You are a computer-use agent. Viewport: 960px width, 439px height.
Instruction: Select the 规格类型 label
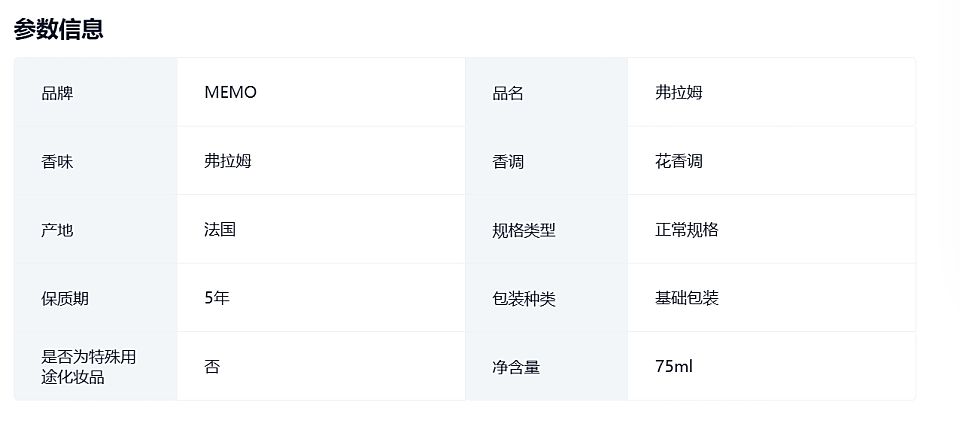(523, 230)
